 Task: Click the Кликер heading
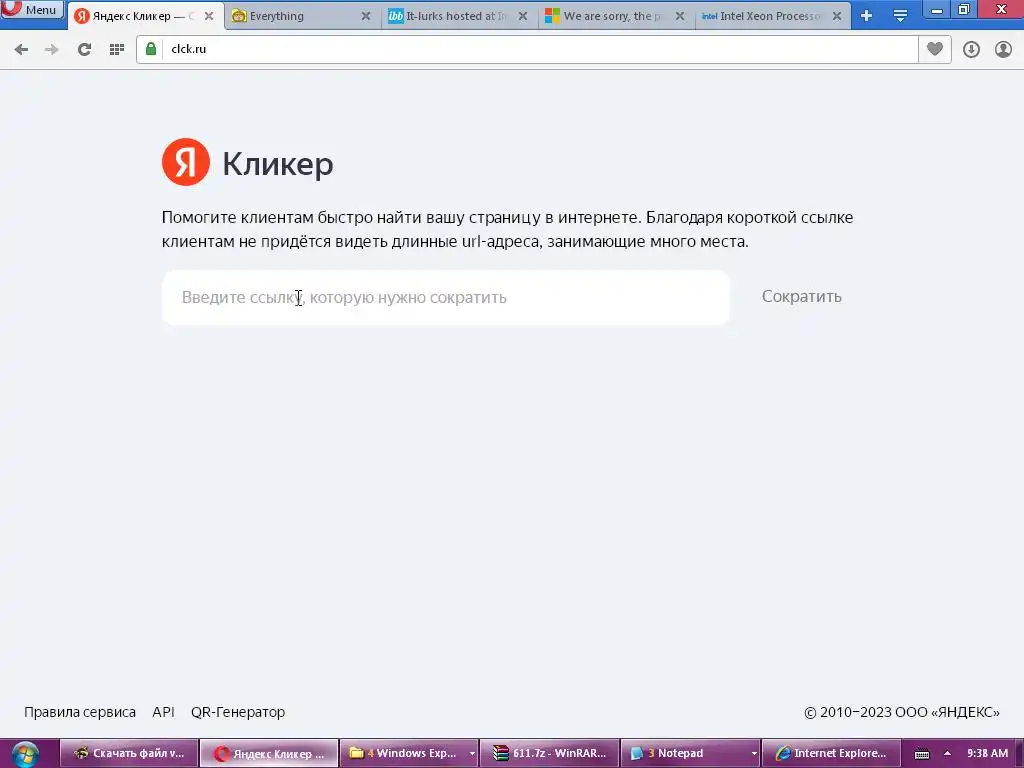click(x=278, y=163)
